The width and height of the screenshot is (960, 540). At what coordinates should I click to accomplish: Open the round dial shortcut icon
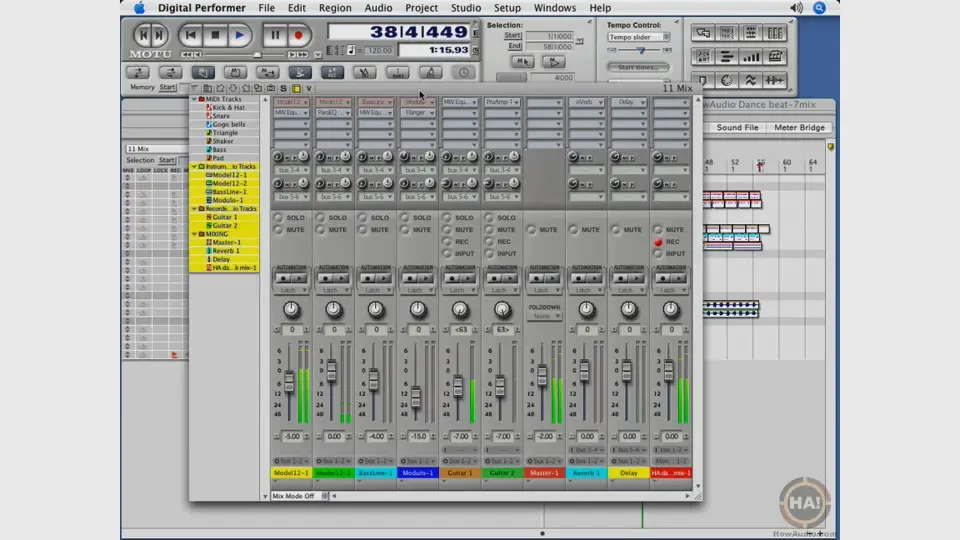[x=727, y=80]
